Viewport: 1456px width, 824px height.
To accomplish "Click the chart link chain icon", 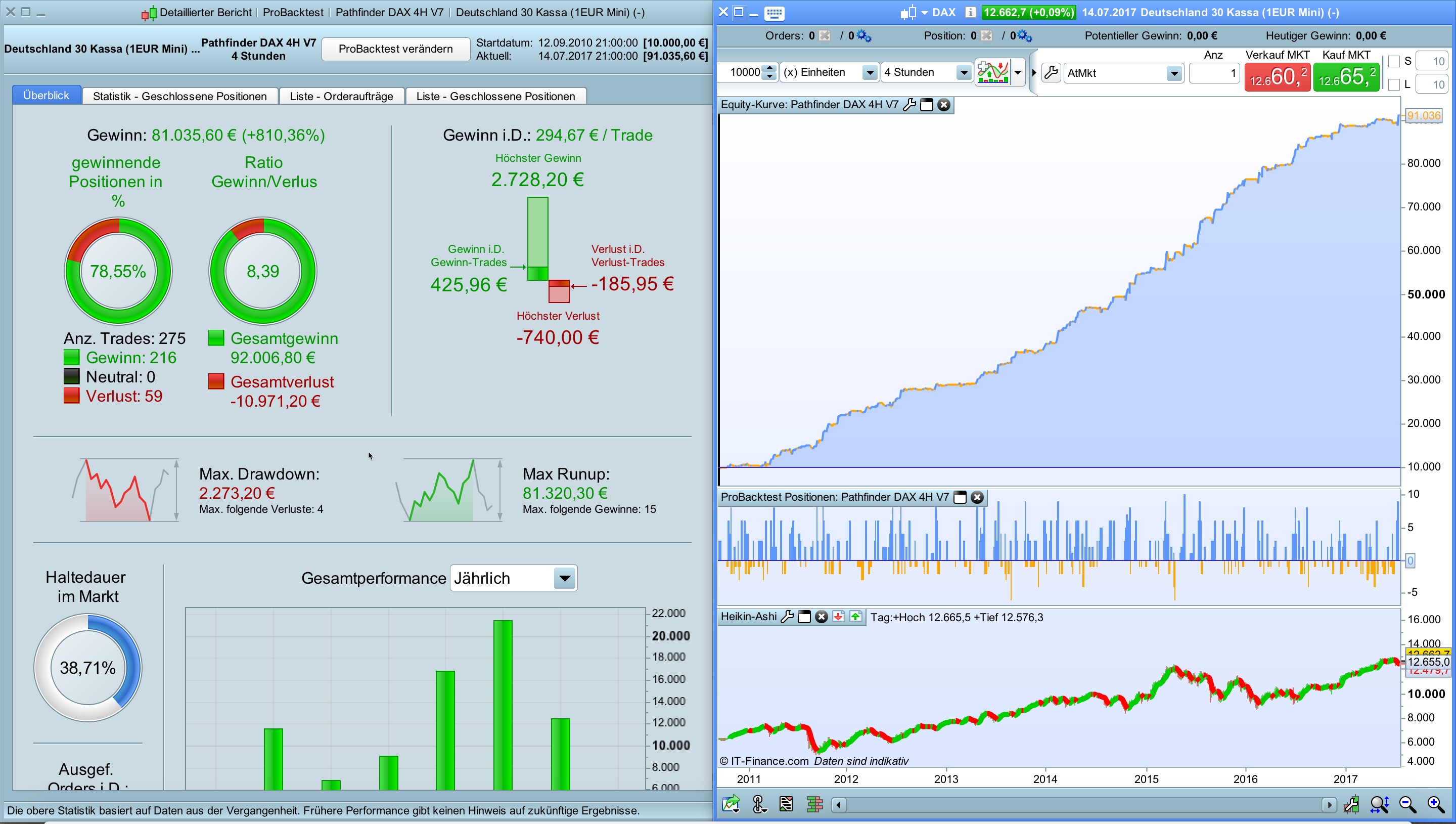I will click(x=759, y=804).
